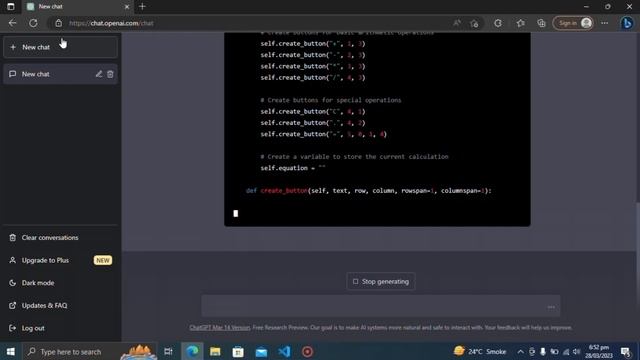The height and width of the screenshot is (360, 640).
Task: Open the Collections icon
Action: [542, 23]
